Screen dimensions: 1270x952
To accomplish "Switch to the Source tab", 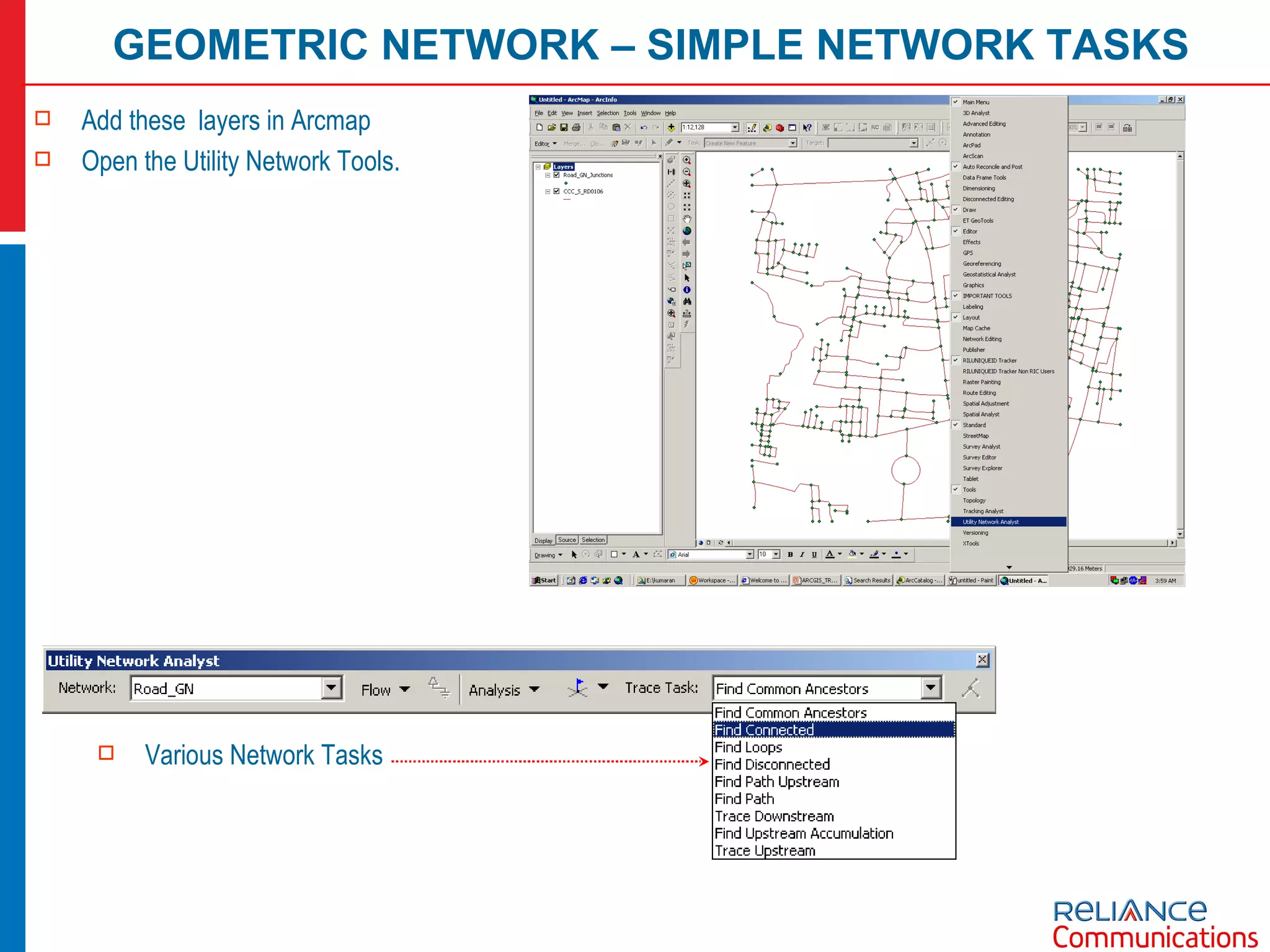I will 567,540.
